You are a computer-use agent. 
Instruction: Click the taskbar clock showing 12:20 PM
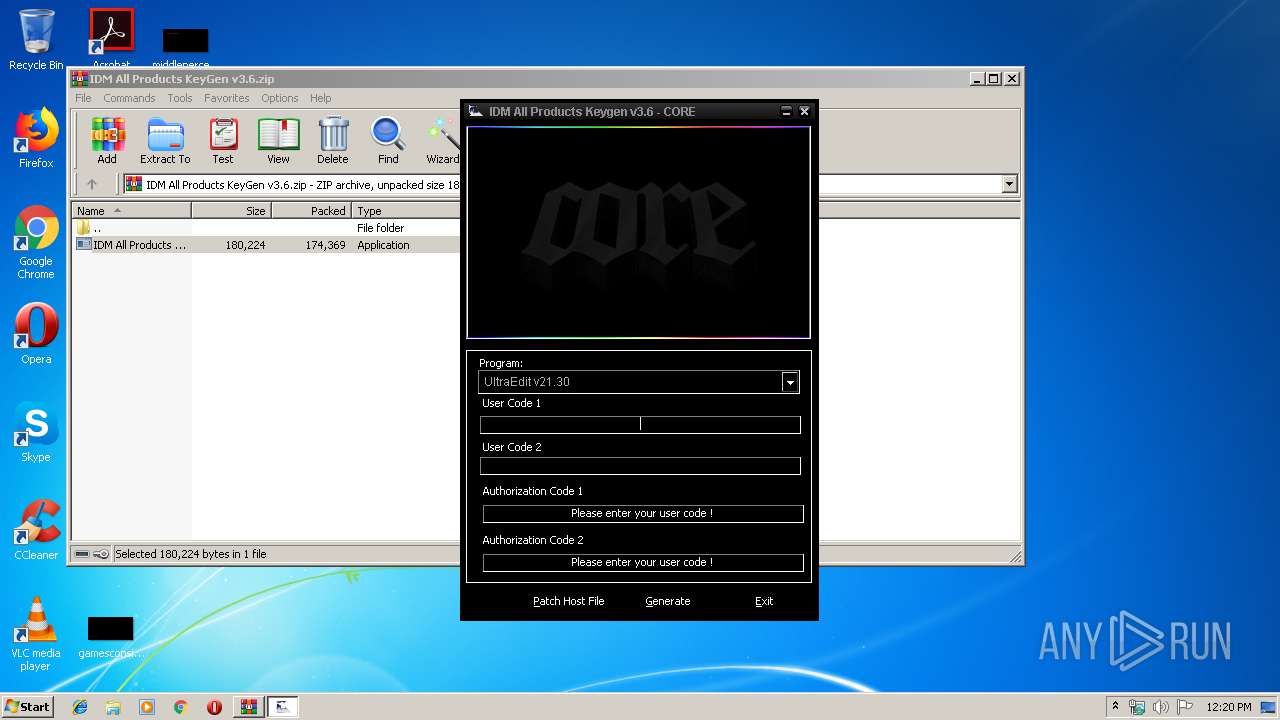click(1229, 707)
